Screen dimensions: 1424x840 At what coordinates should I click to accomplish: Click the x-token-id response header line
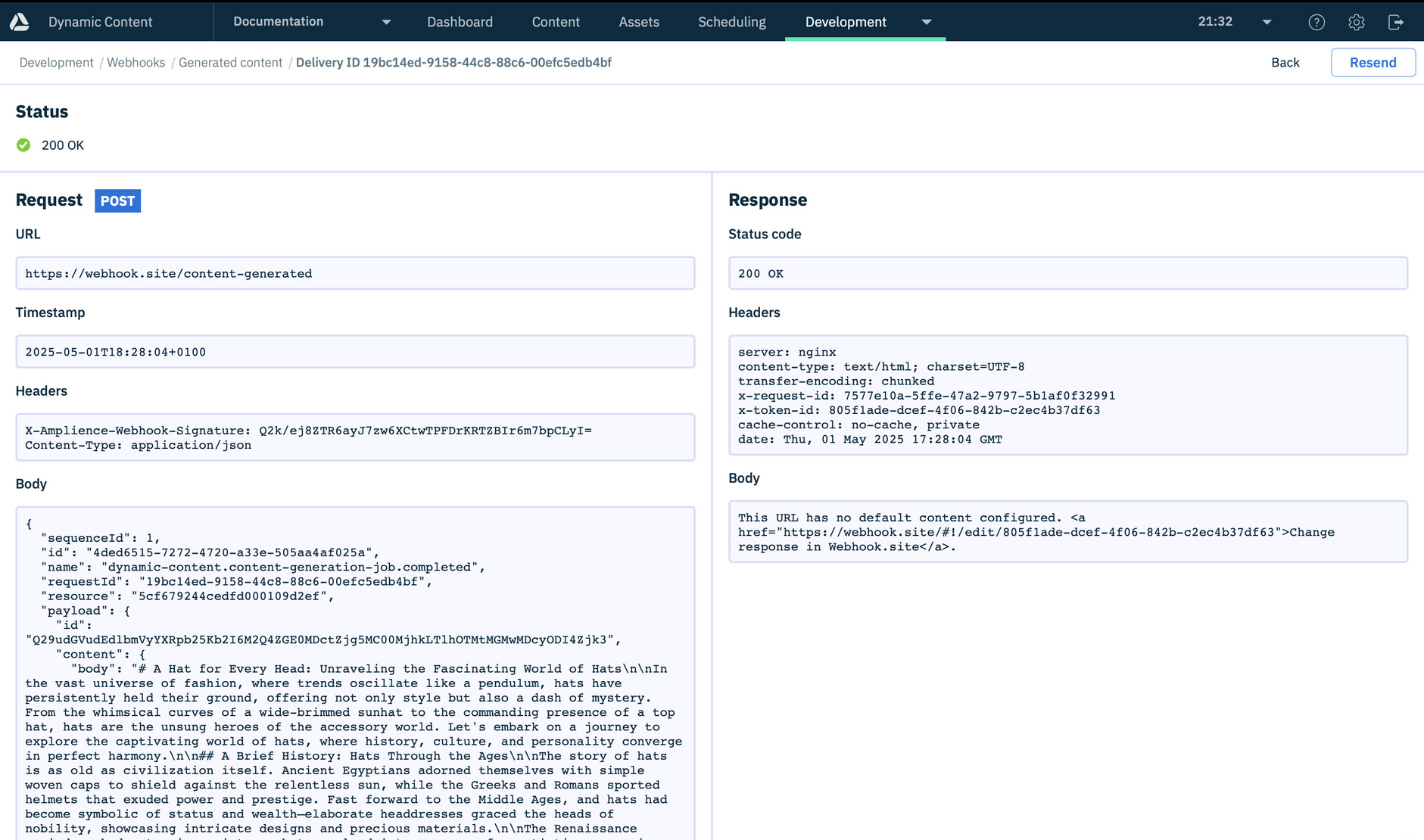[x=919, y=410]
